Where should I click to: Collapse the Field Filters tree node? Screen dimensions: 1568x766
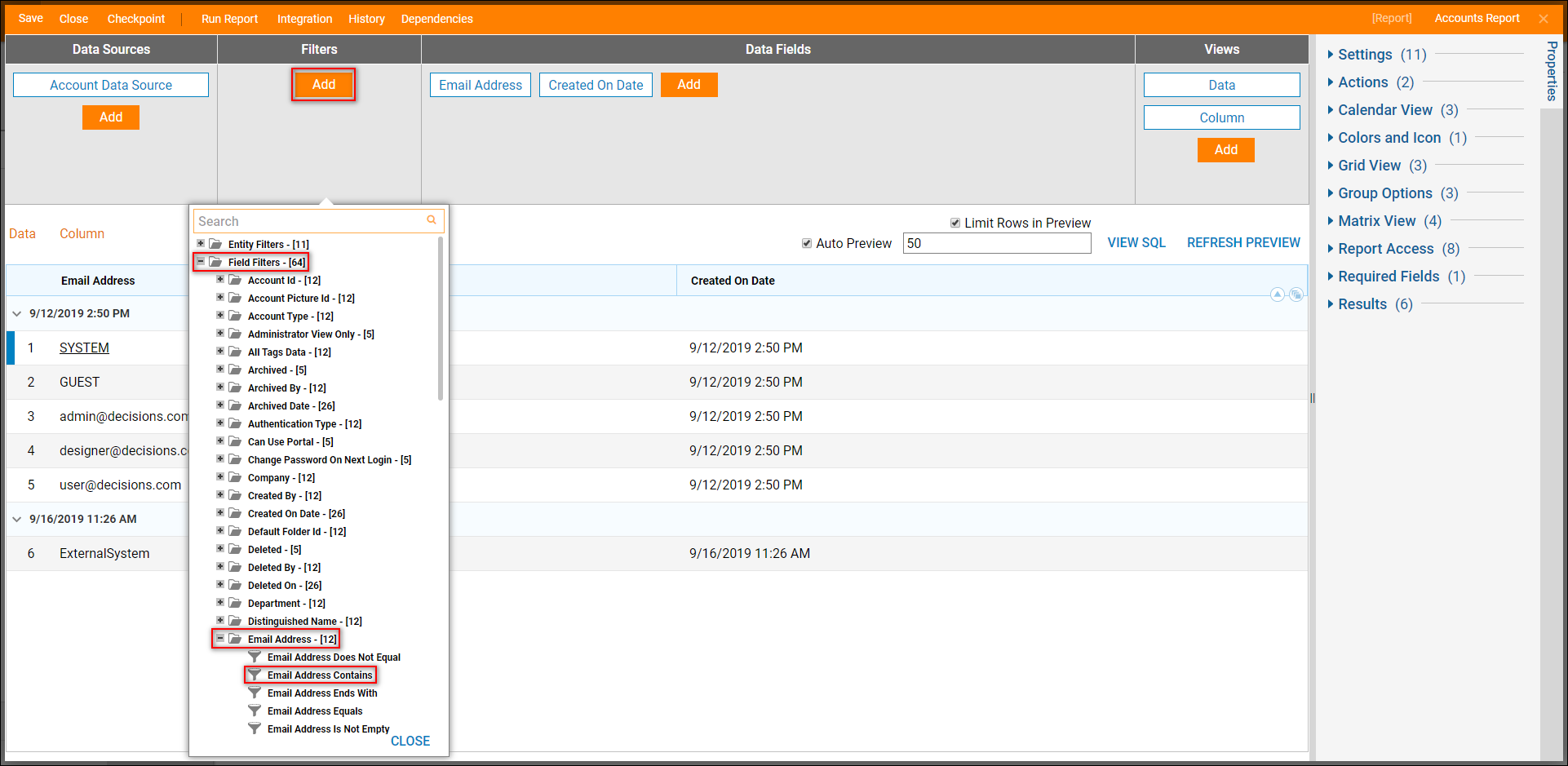click(201, 261)
